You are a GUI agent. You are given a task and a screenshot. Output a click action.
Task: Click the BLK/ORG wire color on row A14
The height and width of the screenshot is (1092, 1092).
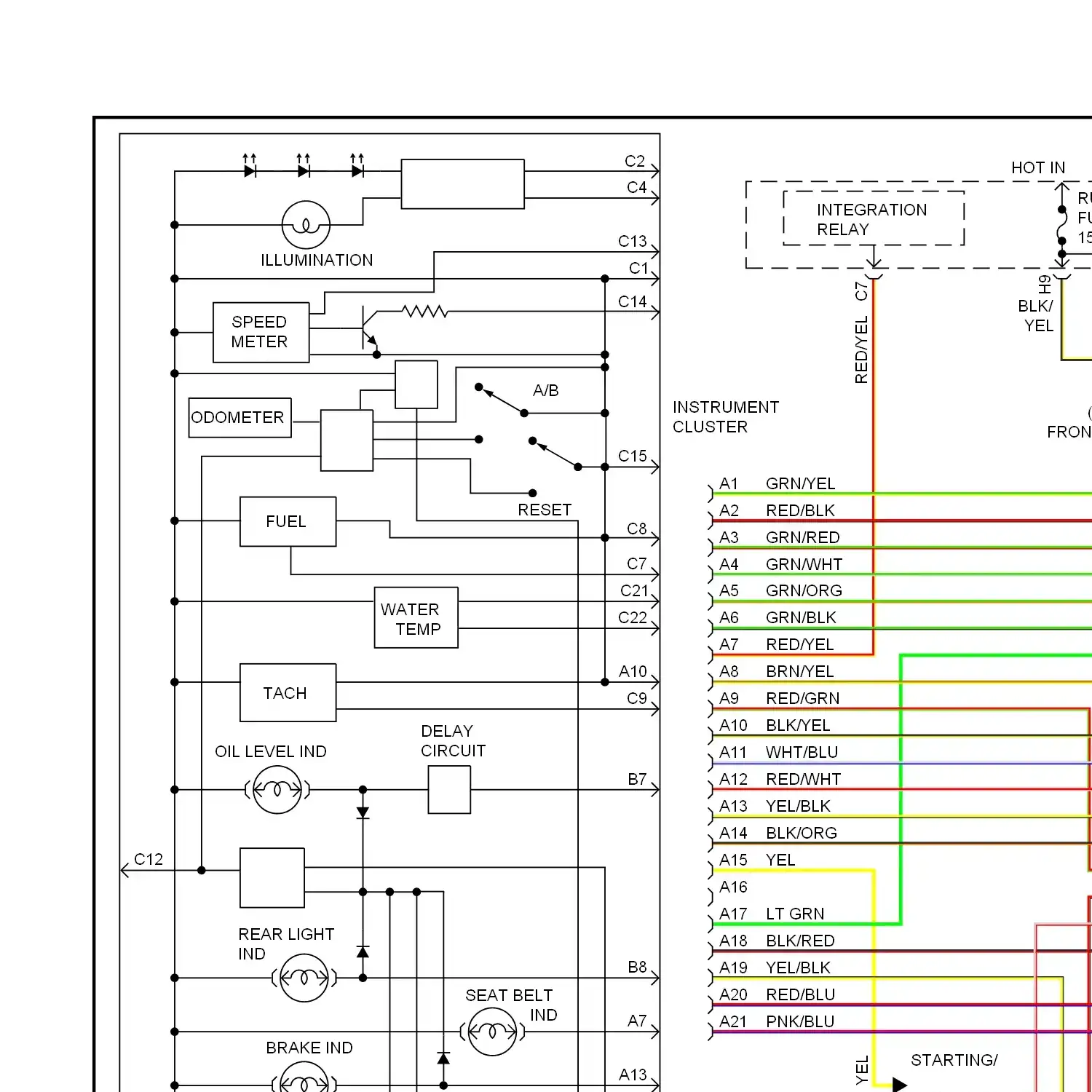pos(801,833)
